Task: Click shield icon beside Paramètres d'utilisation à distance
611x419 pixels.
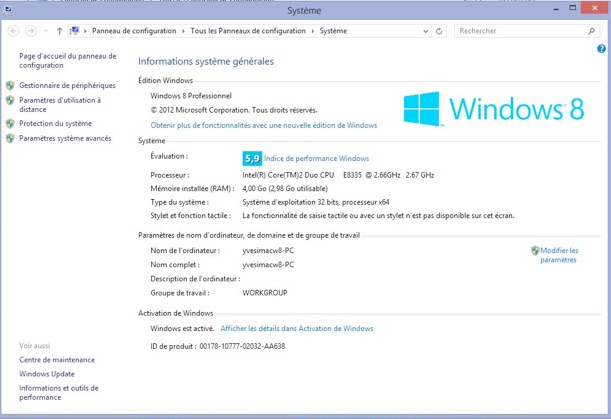Action: coord(10,100)
